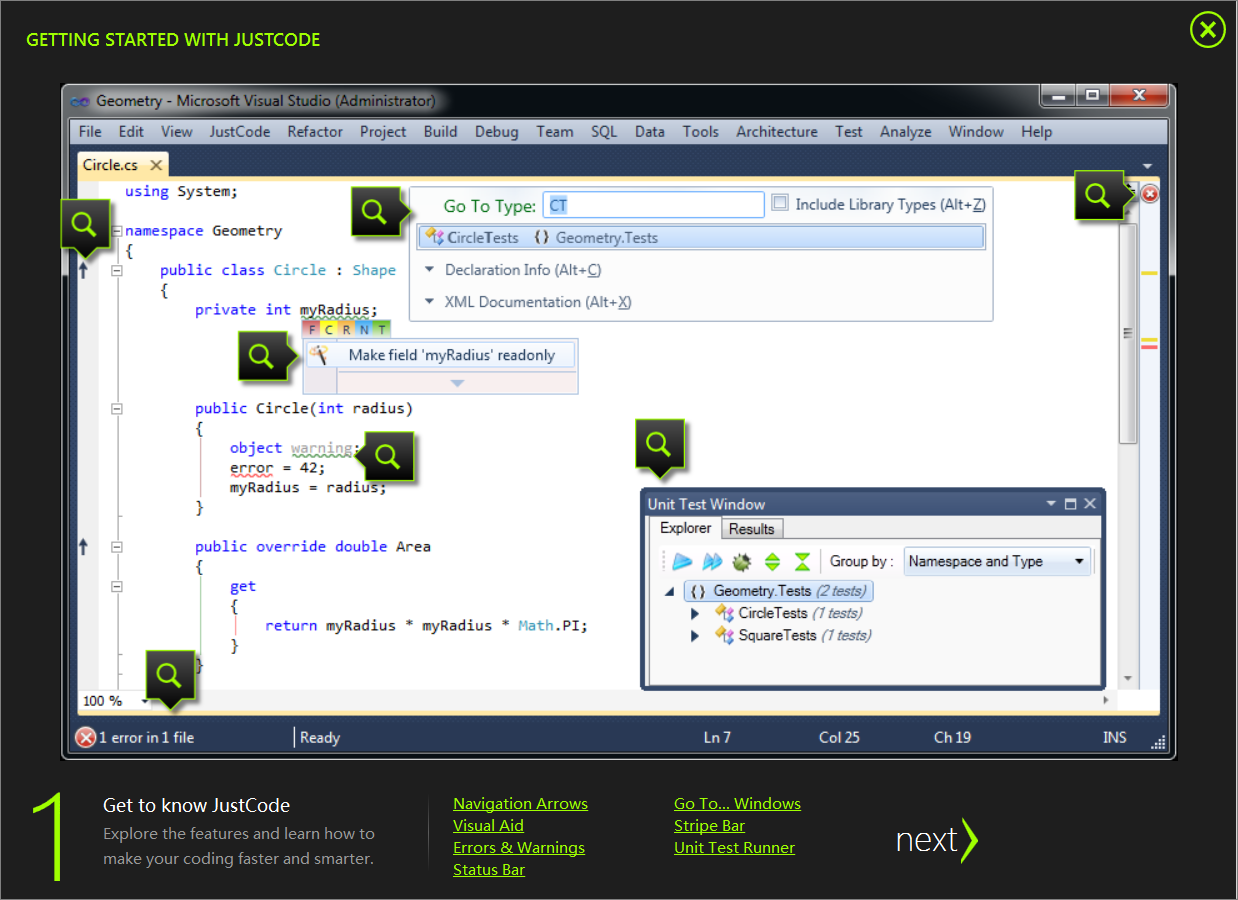1238x900 pixels.
Task: Select the Explorer tab
Action: coord(686,528)
